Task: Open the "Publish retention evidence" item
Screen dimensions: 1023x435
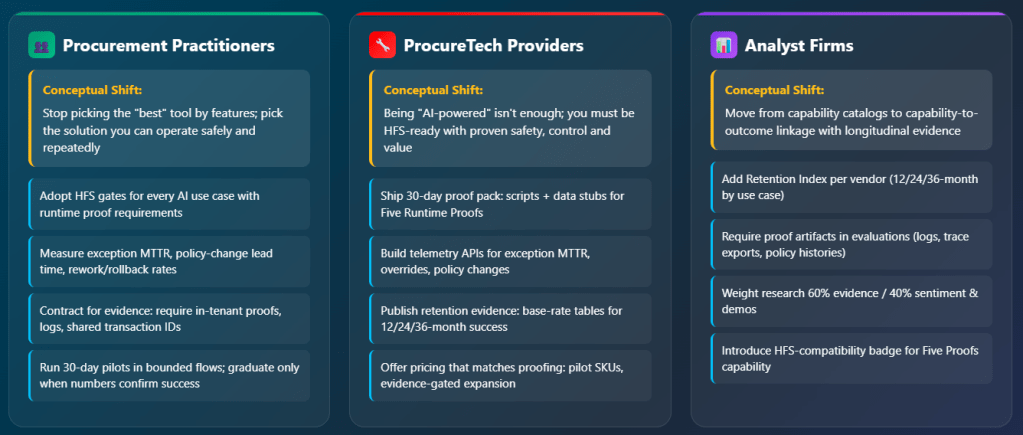Action: [x=510, y=318]
